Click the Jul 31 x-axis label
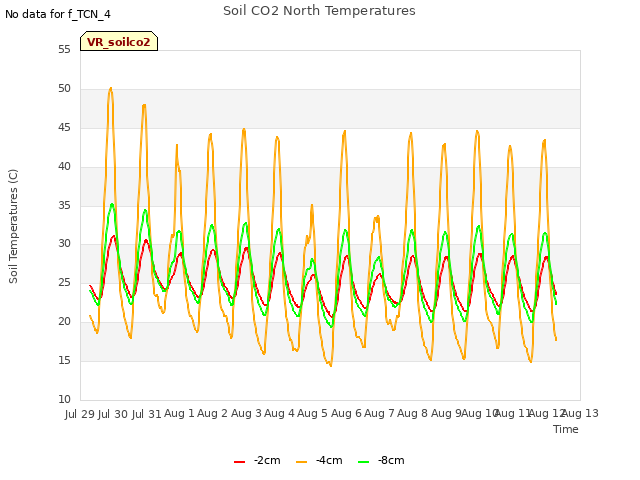This screenshot has width=640, height=480. pos(147,414)
